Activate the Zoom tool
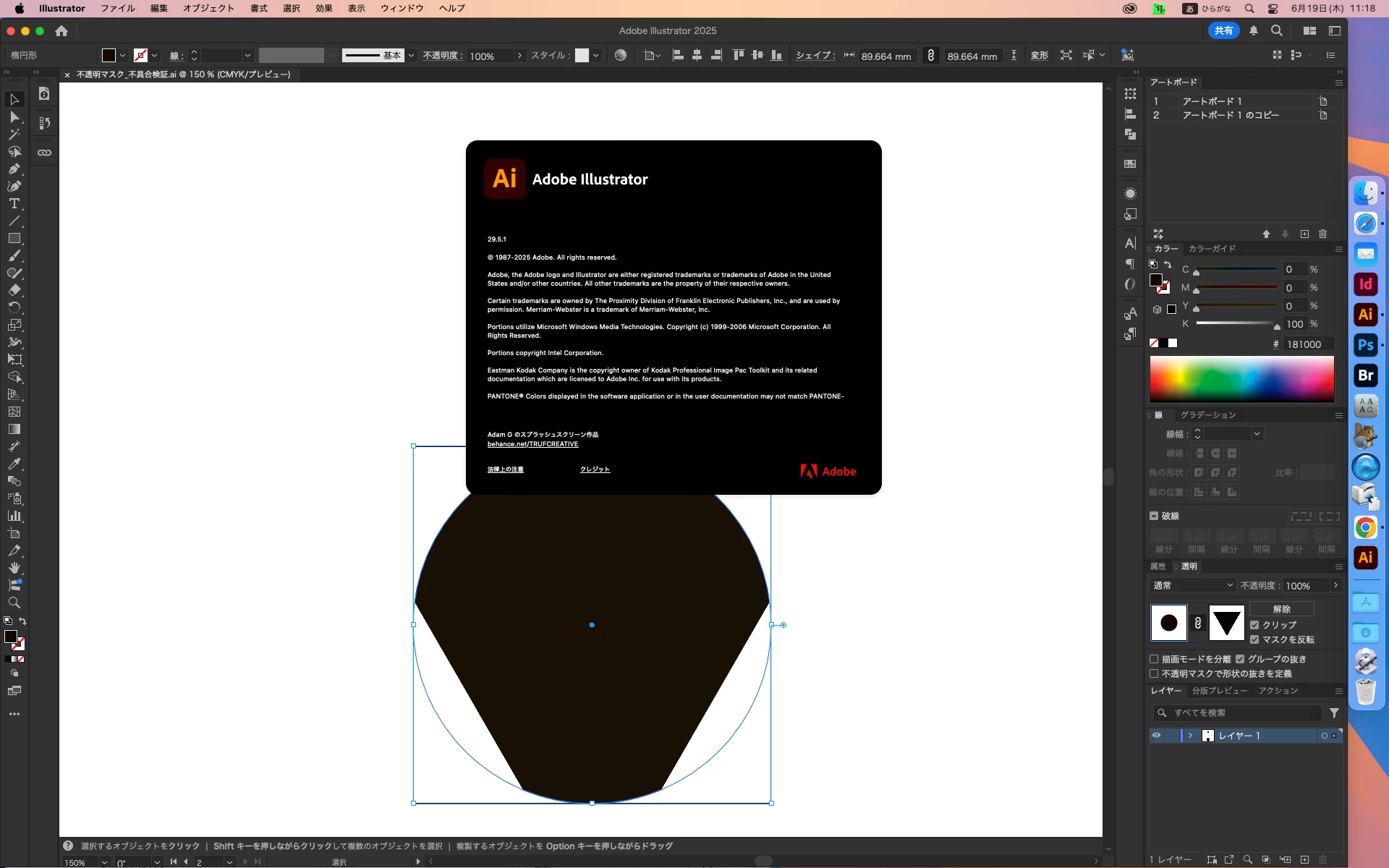The width and height of the screenshot is (1389, 868). 14,603
